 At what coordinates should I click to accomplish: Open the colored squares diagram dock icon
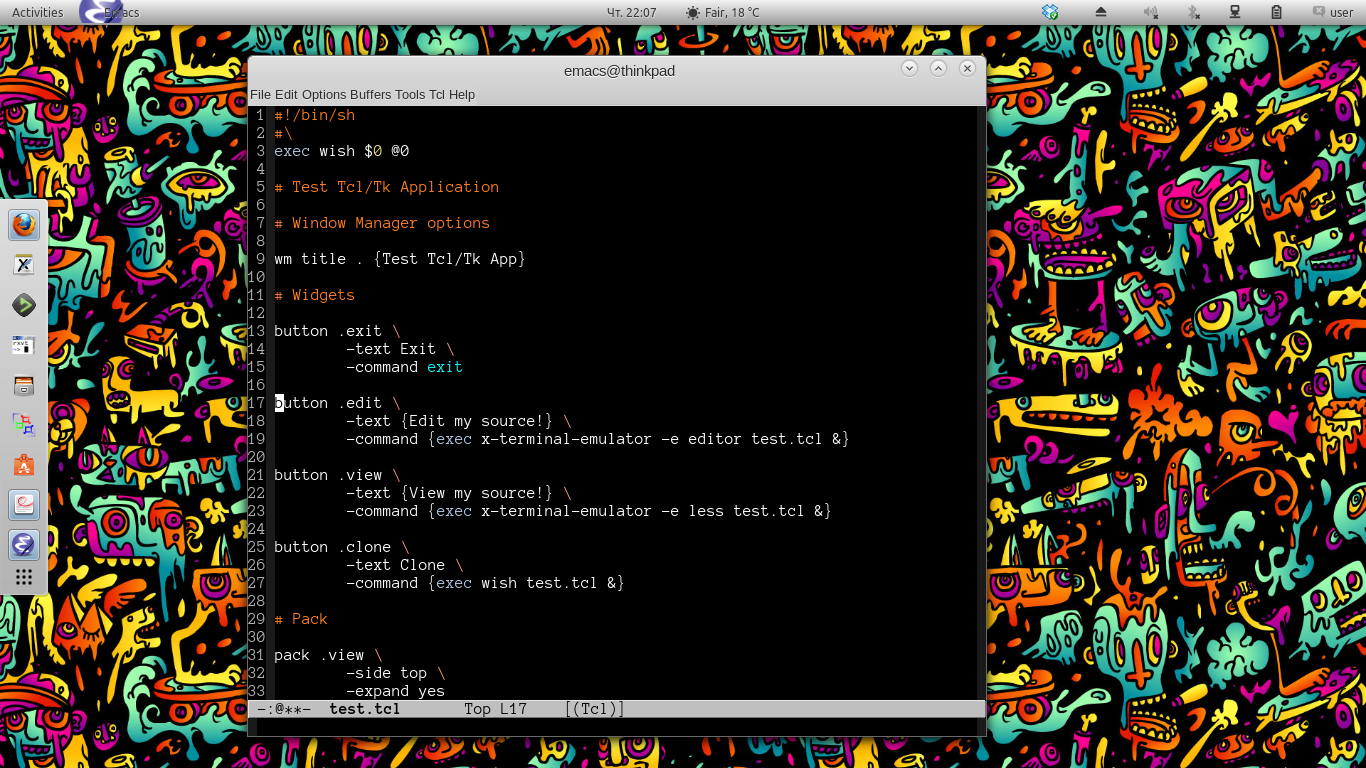click(24, 425)
